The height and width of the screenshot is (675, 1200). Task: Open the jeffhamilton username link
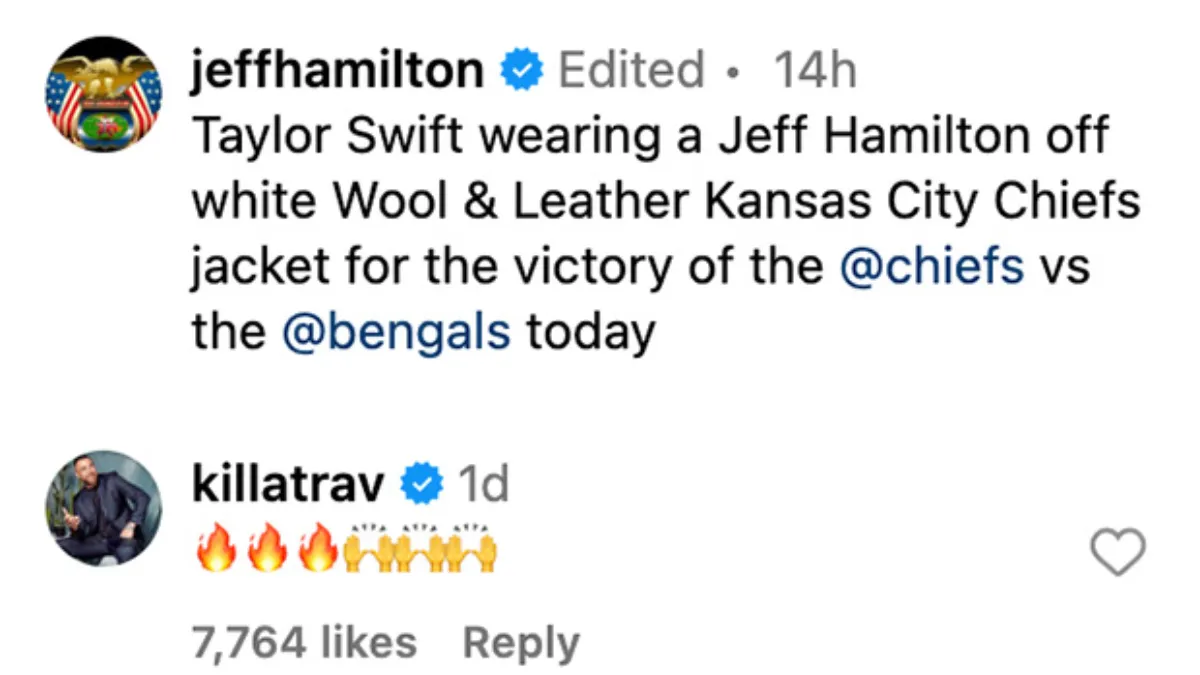pos(337,71)
